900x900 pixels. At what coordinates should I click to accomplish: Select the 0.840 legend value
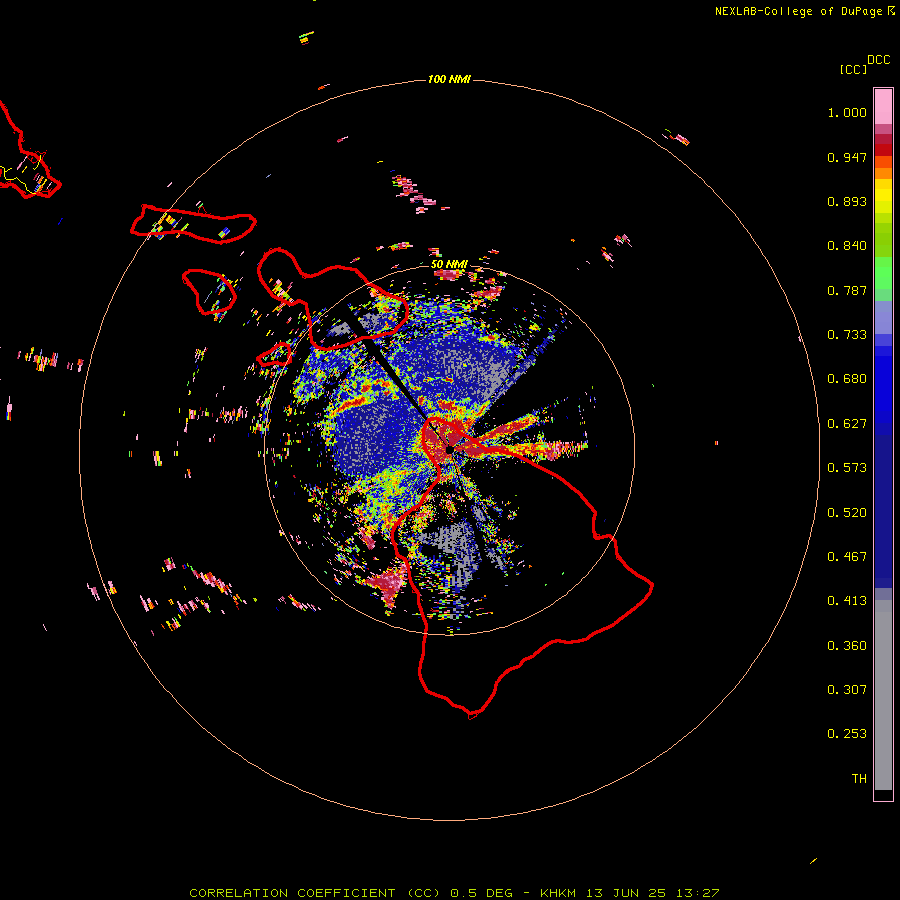coord(847,246)
